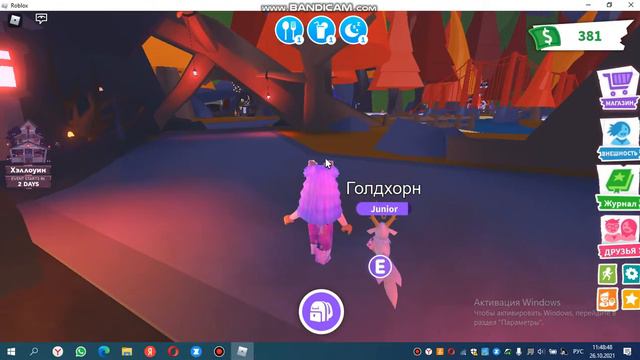The image size is (640, 360).
Task: Click the 2 DAYS event countdown
Action: 28,184
